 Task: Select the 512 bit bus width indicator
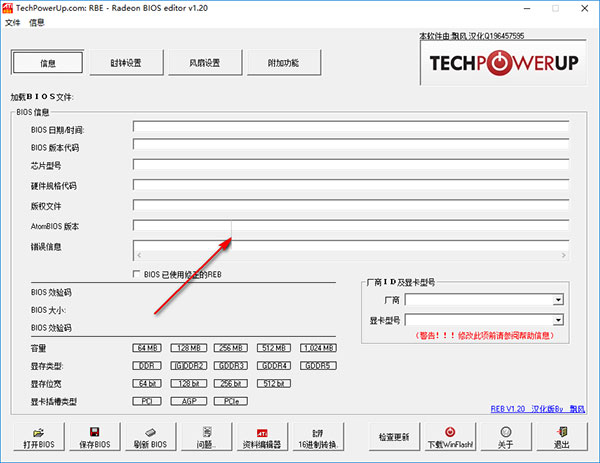click(274, 383)
